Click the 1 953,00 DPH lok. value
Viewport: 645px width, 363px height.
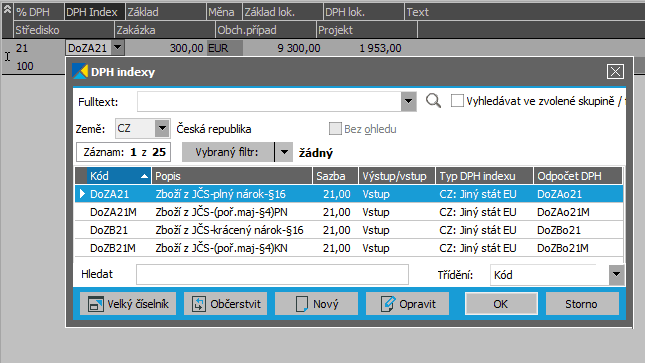tap(380, 48)
